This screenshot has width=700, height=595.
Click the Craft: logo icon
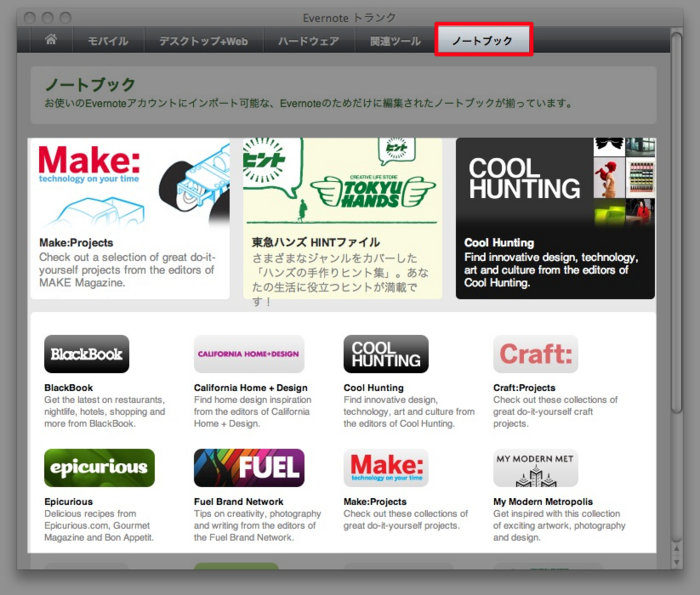coord(536,354)
